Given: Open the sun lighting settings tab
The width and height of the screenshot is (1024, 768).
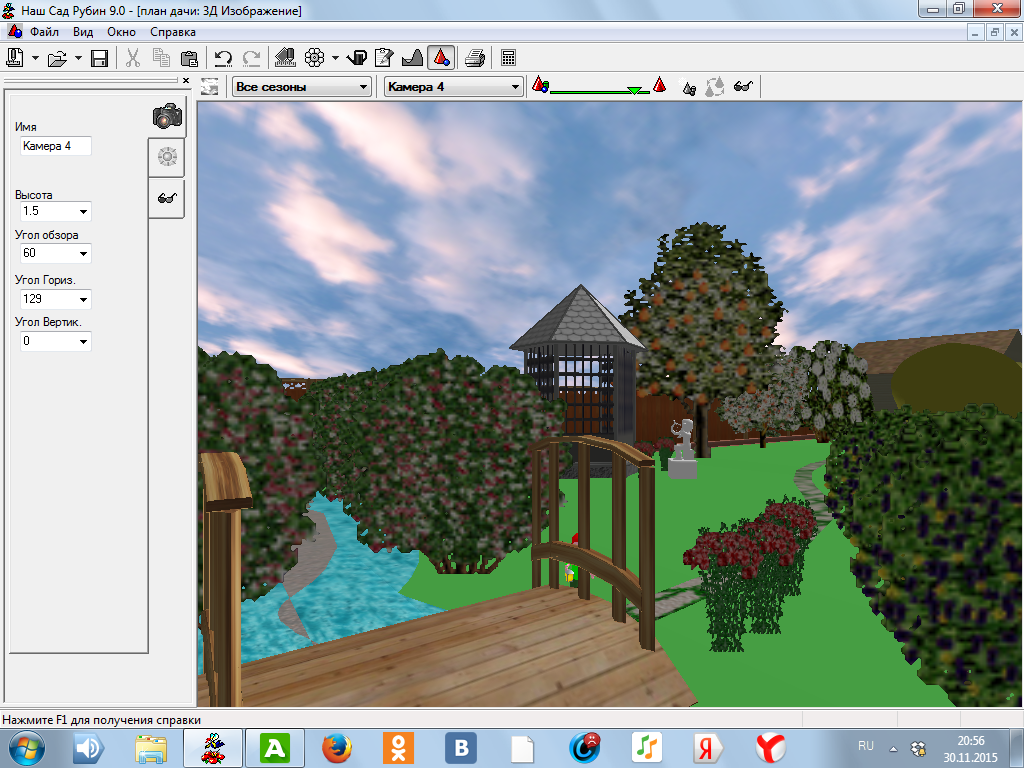Looking at the screenshot, I should (166, 156).
